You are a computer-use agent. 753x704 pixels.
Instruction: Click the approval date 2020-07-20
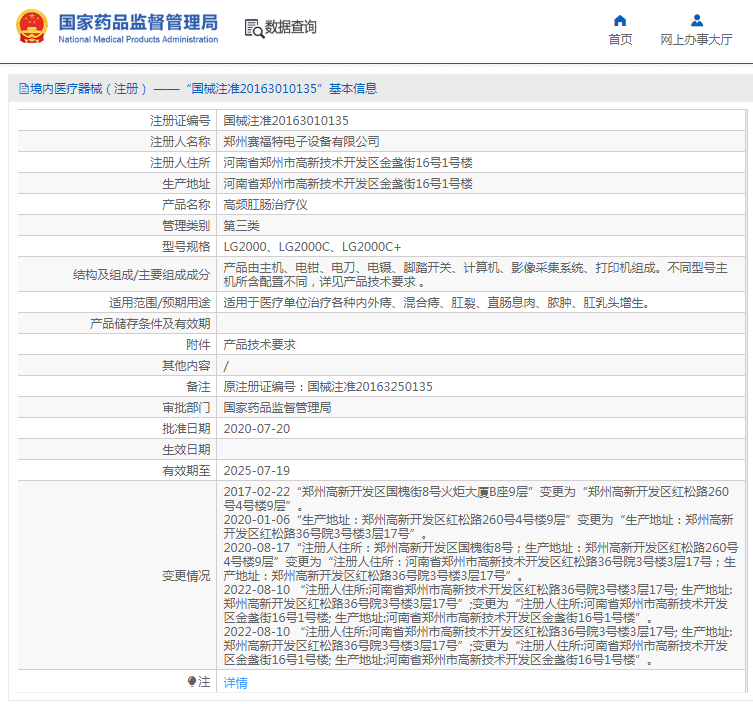tap(256, 428)
